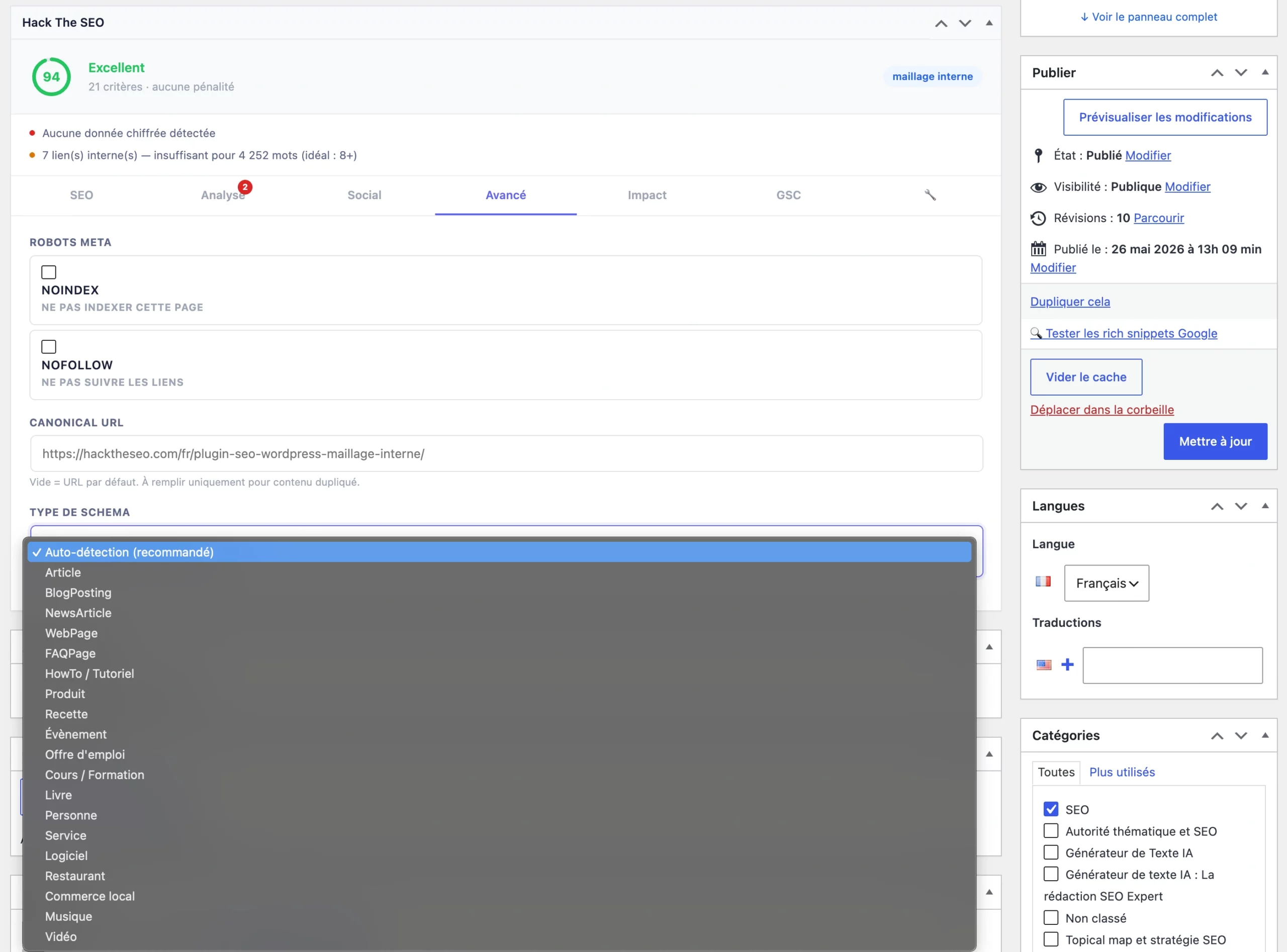Open Voir le panneau complet link

coord(1149,17)
